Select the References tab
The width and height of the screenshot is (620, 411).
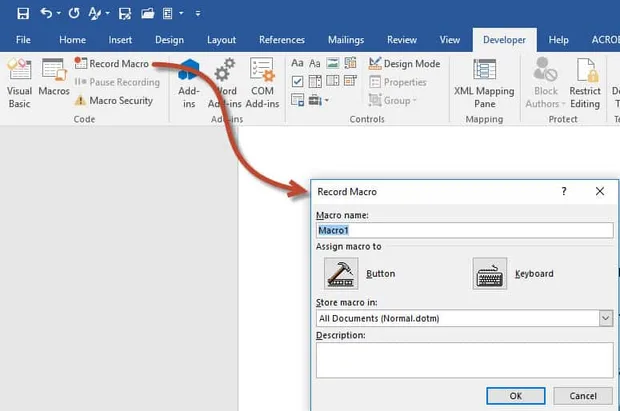pyautogui.click(x=282, y=40)
